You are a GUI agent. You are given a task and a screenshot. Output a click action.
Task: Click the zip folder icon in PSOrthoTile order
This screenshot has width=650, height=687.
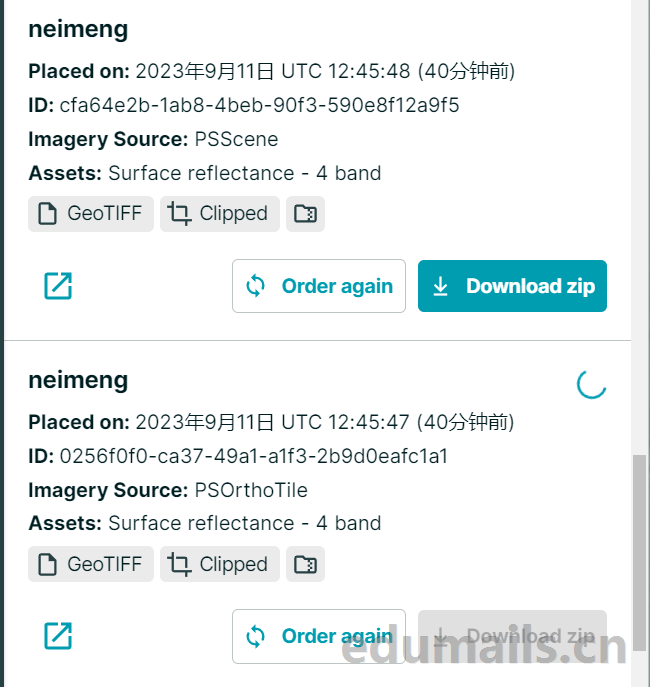pyautogui.click(x=305, y=564)
